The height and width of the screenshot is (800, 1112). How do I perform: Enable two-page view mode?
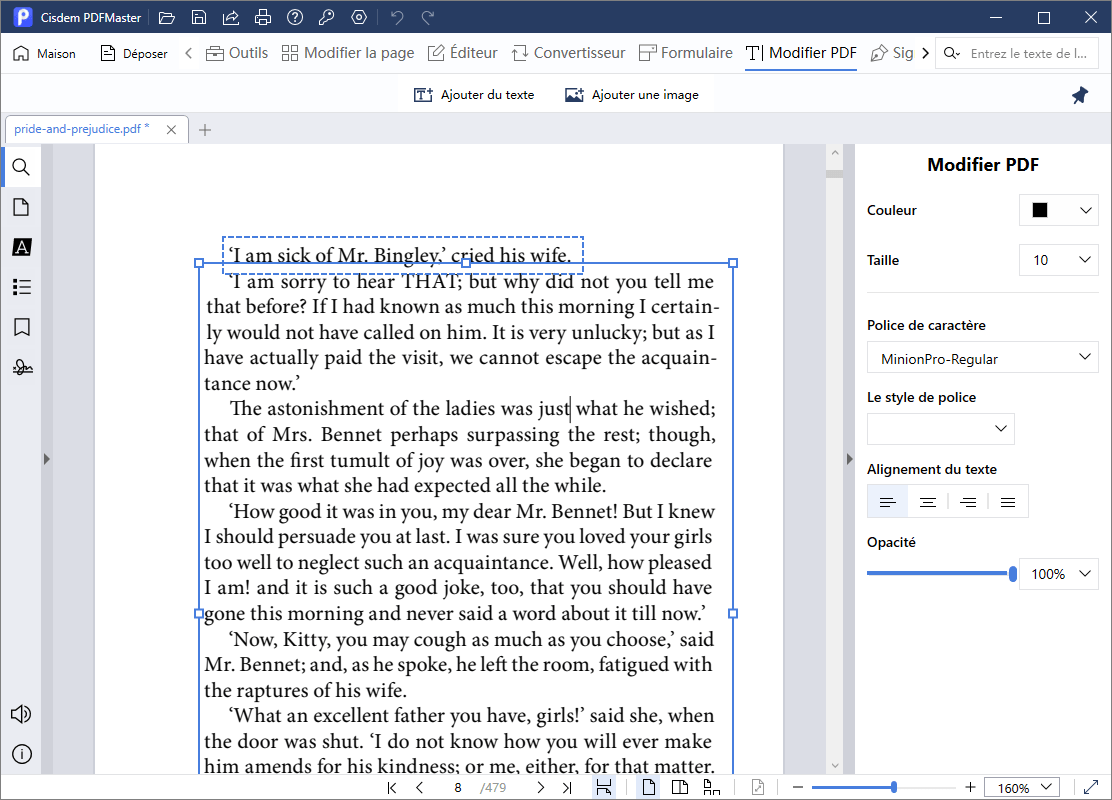pos(681,787)
